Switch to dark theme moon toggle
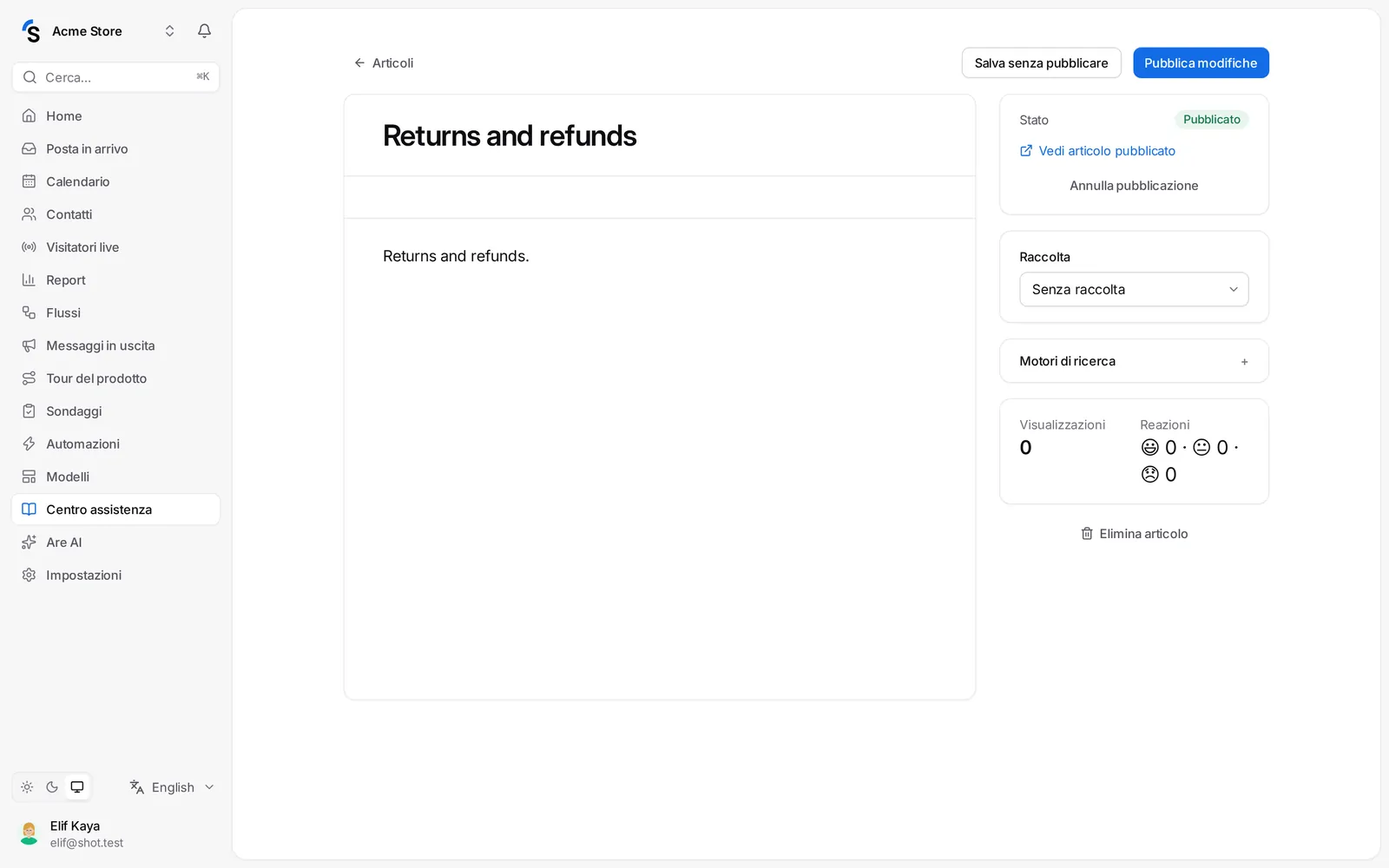1389x868 pixels. (x=52, y=787)
